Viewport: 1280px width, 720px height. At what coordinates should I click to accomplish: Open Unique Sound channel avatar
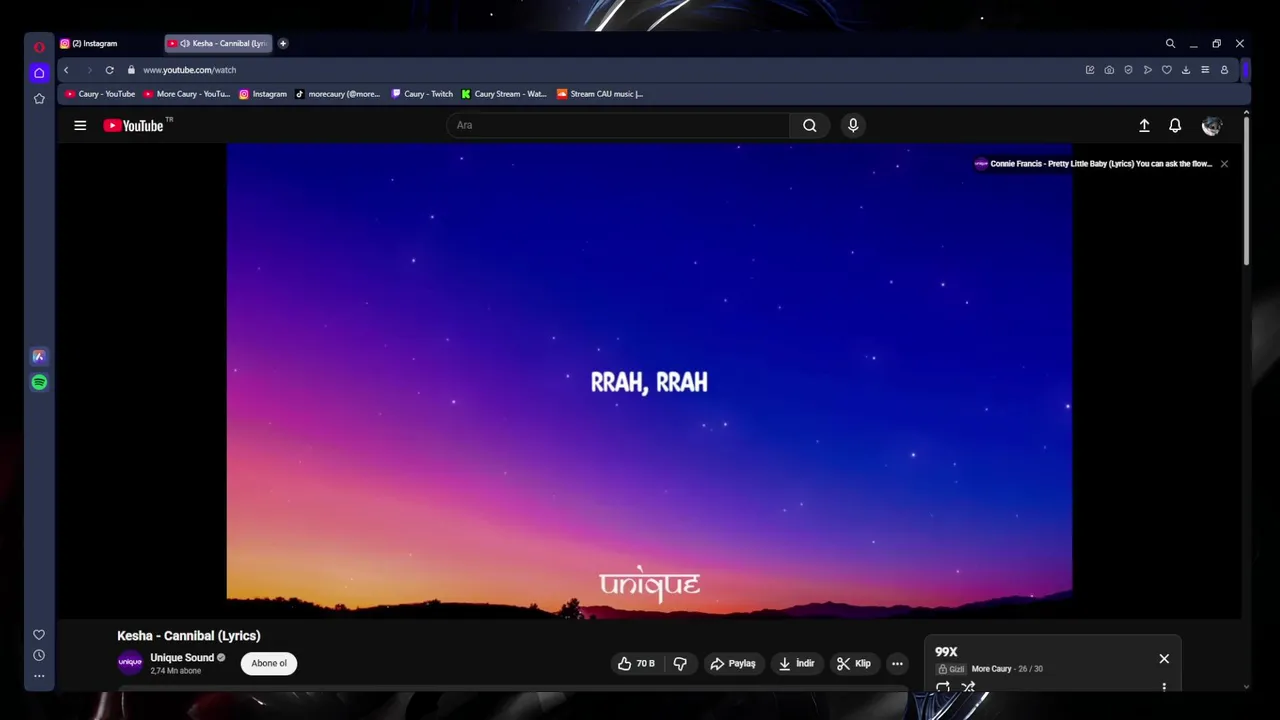130,663
